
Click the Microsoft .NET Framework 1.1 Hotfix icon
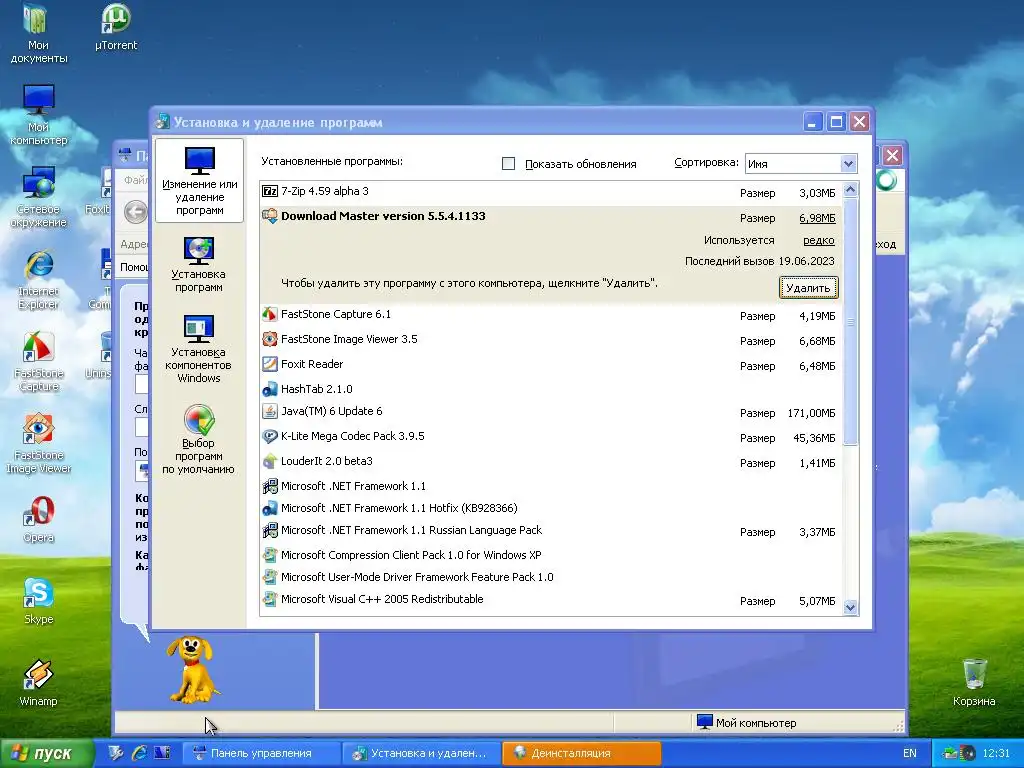click(270, 508)
